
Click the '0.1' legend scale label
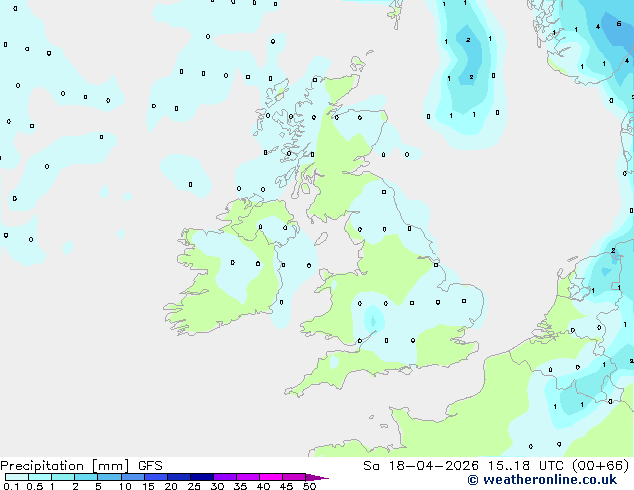[x=11, y=486]
